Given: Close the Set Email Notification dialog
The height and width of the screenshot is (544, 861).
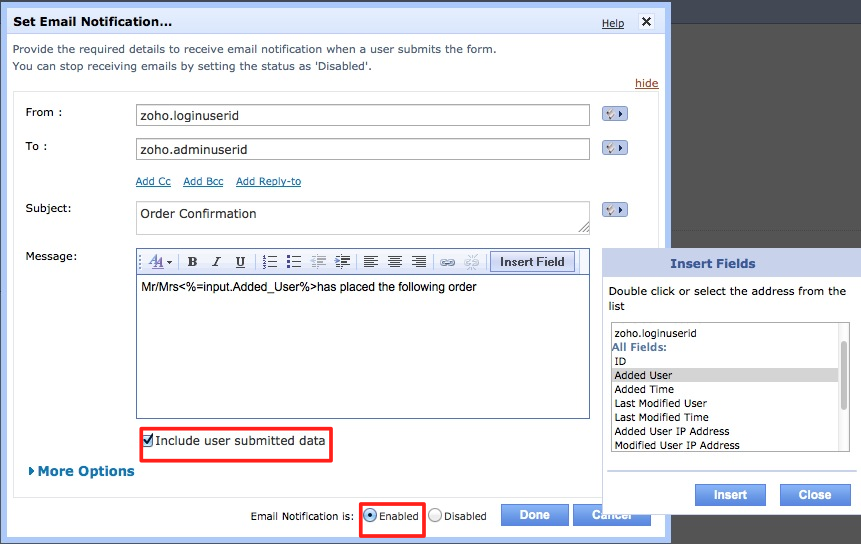Looking at the screenshot, I should coord(647,21).
